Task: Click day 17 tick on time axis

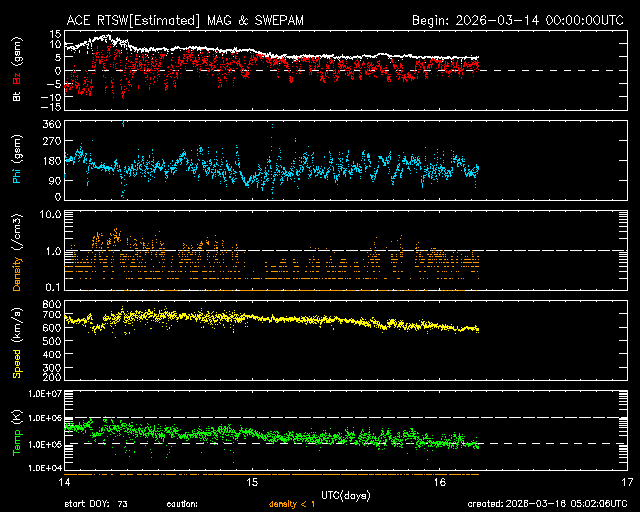Action: coord(626,482)
